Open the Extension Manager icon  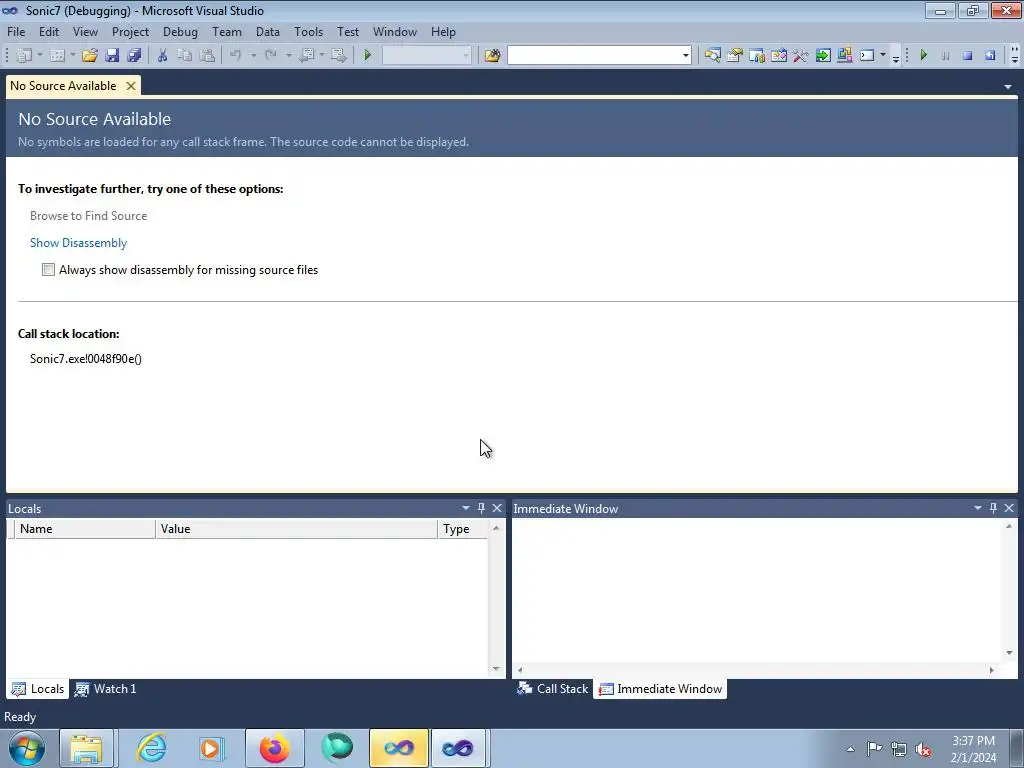[x=845, y=56]
